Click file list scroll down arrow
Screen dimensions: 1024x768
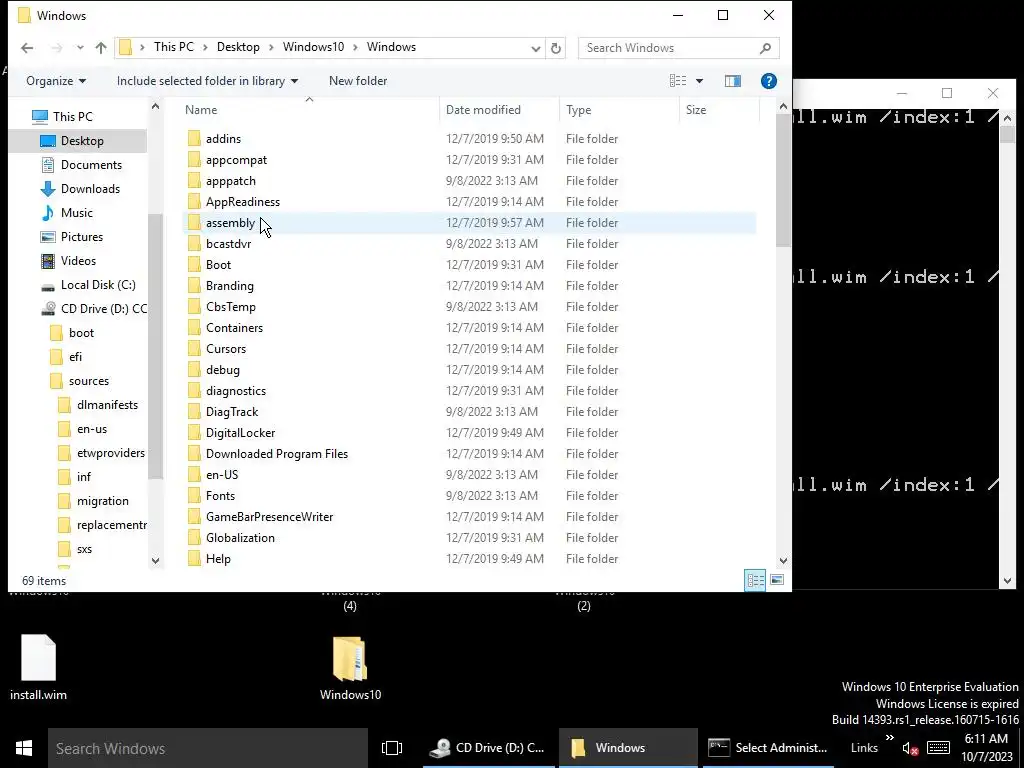(x=783, y=560)
